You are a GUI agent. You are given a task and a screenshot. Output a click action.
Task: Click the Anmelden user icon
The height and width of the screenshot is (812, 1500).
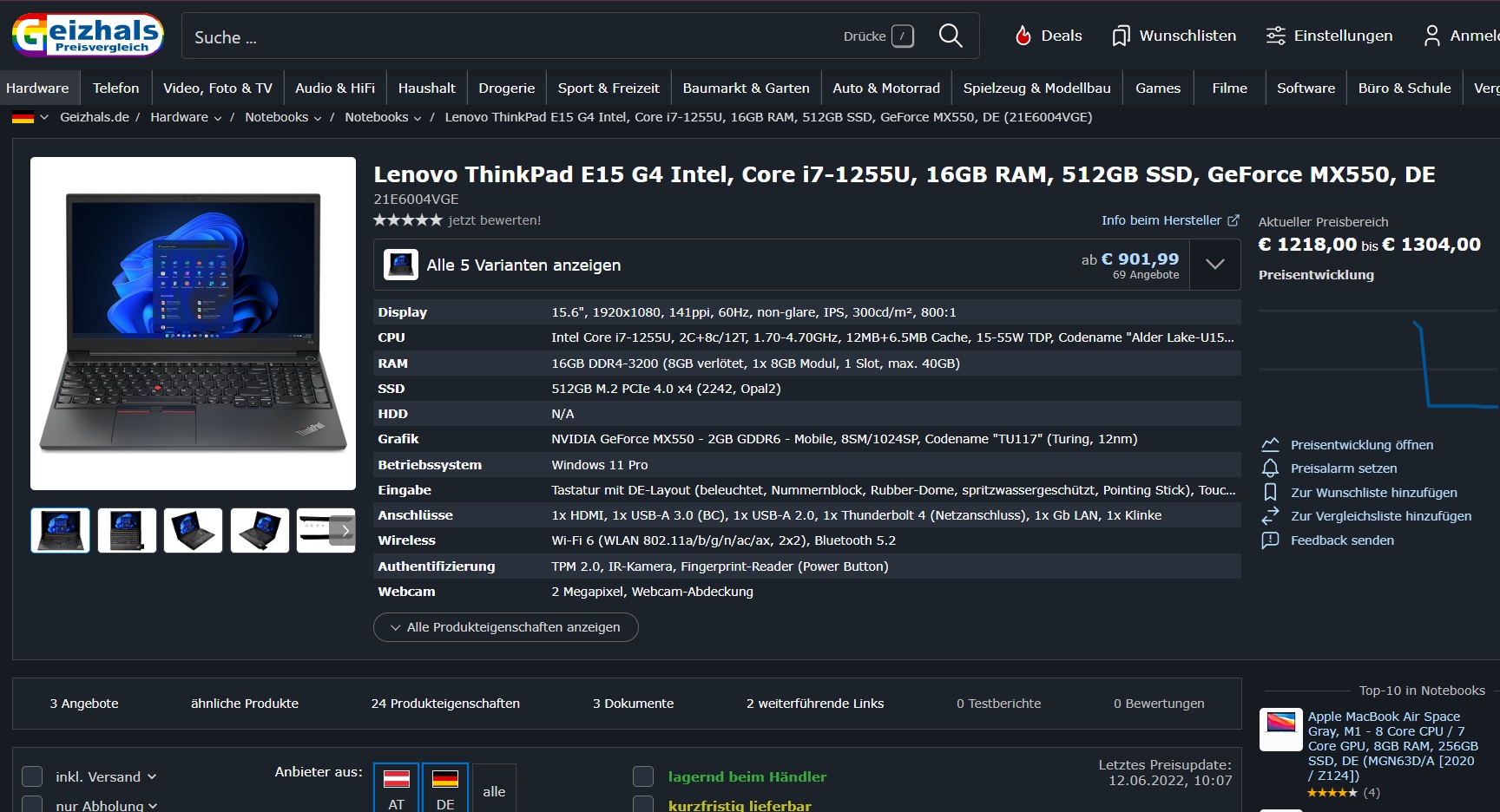[x=1431, y=36]
